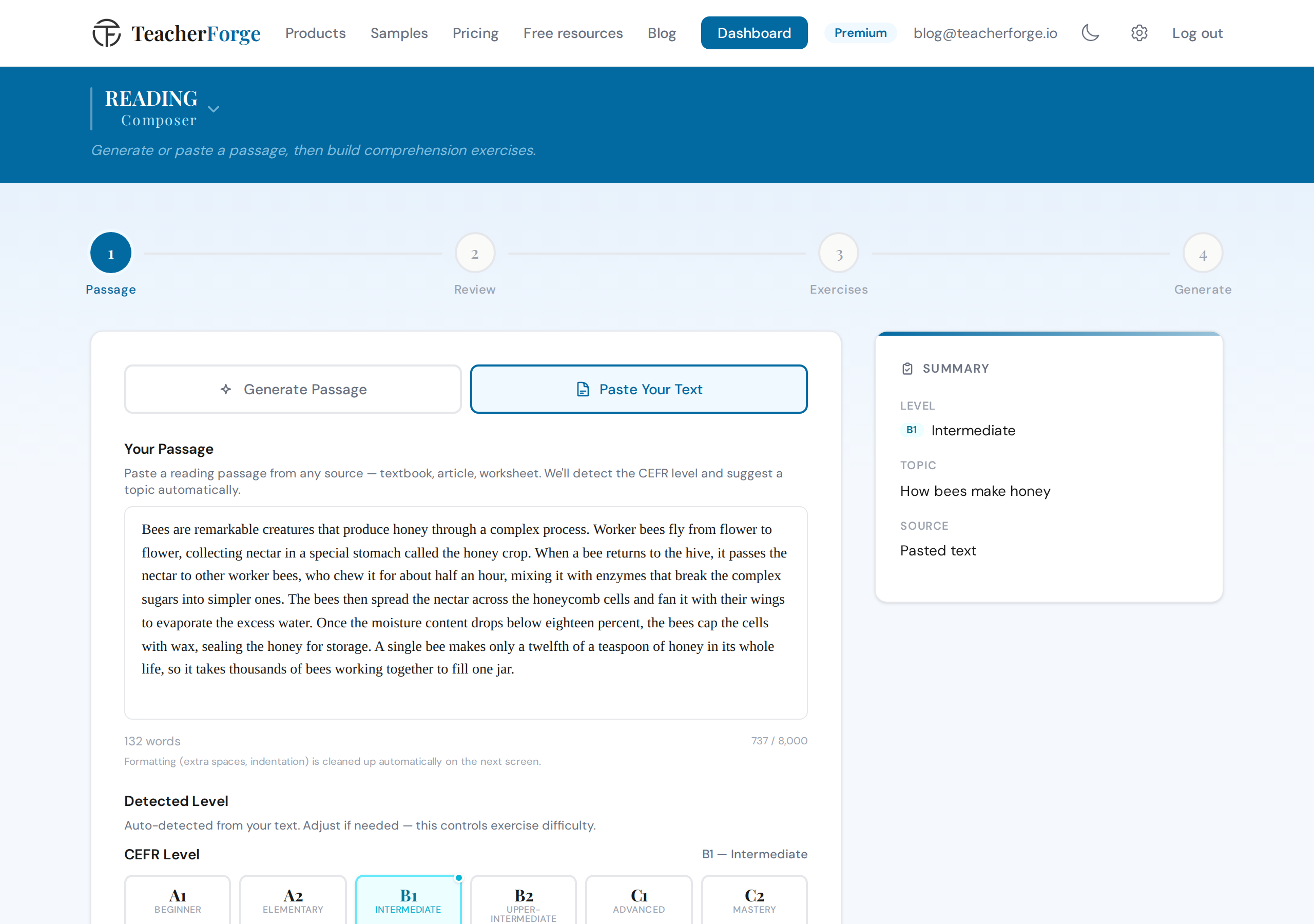Open settings gear icon
Screen dimensions: 1314x924
(1139, 33)
